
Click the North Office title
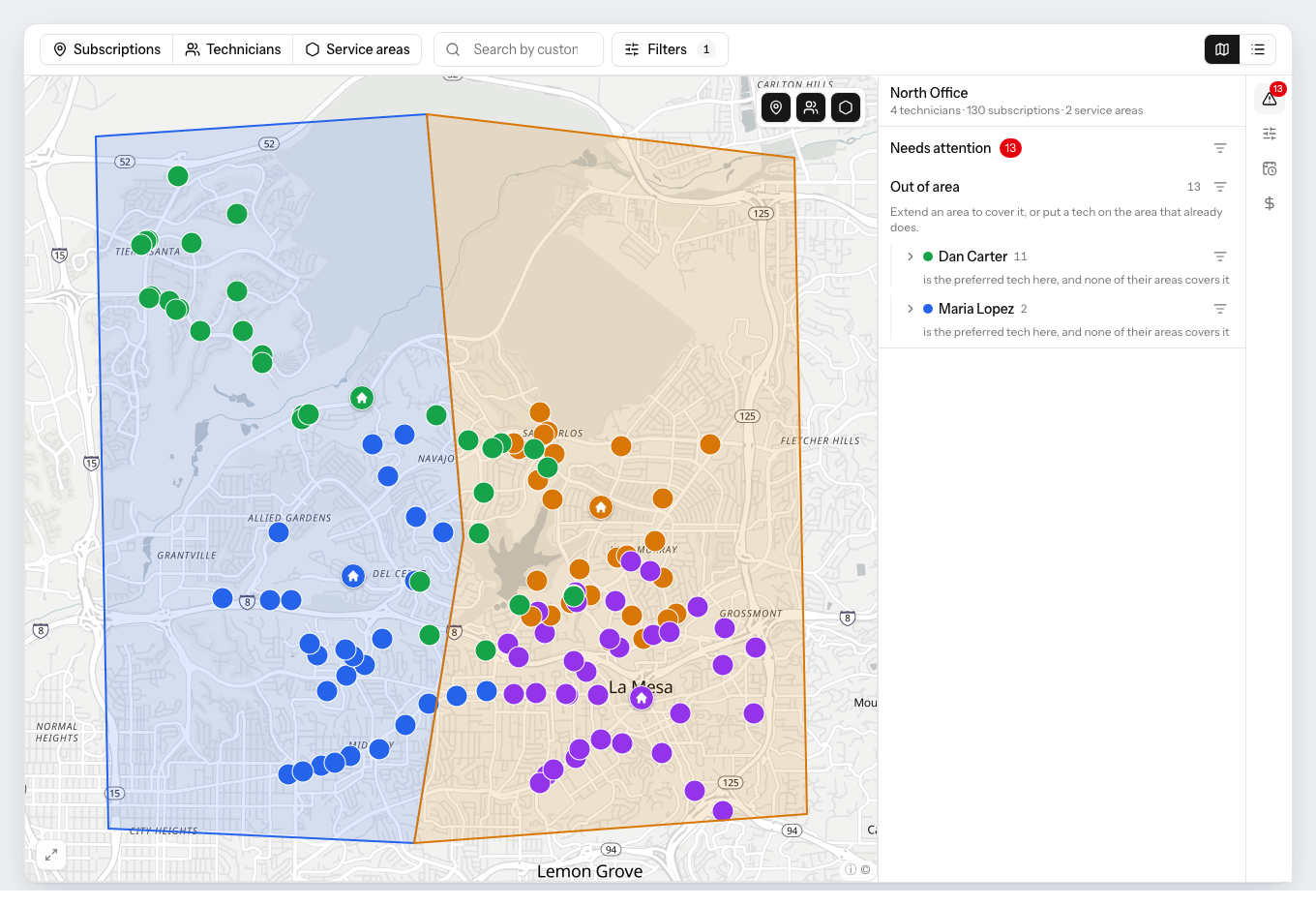(x=929, y=93)
